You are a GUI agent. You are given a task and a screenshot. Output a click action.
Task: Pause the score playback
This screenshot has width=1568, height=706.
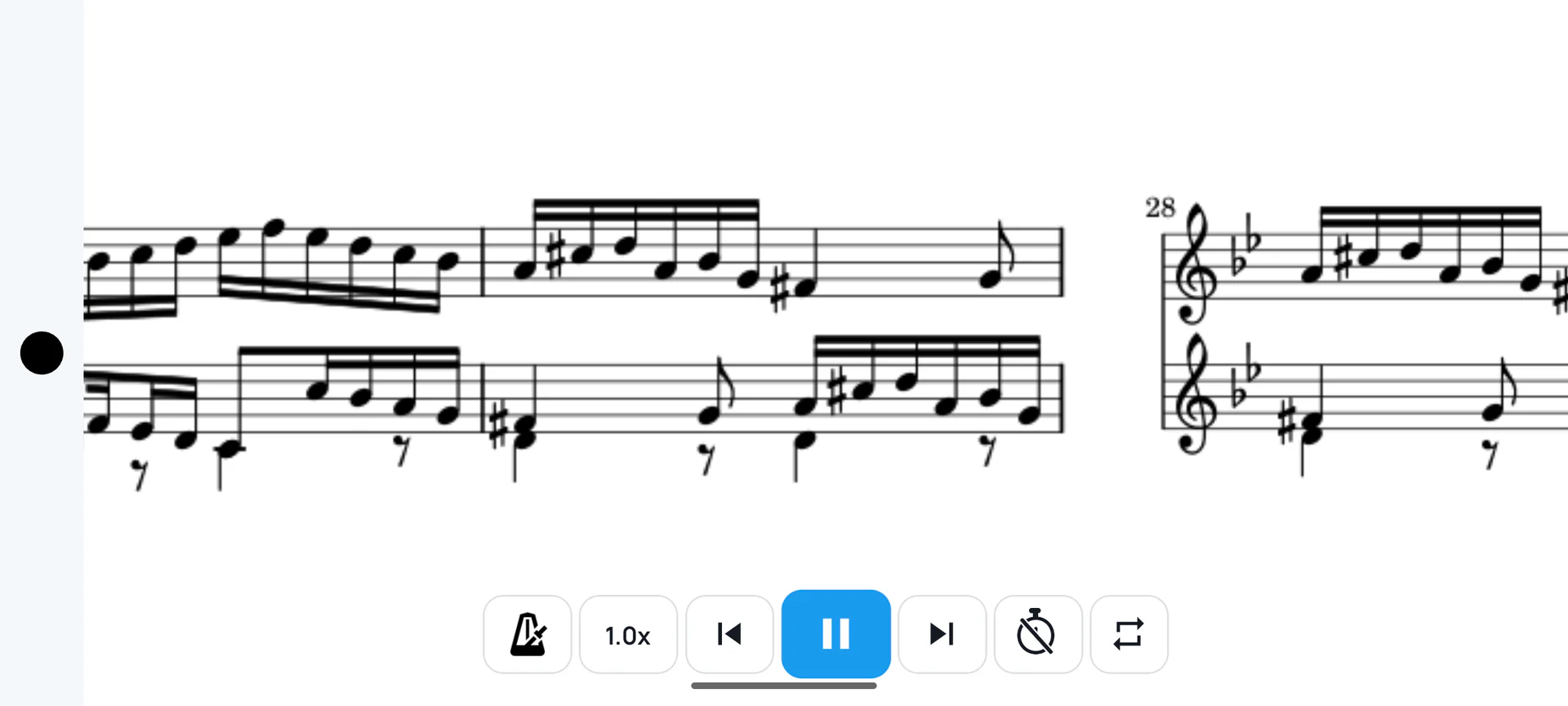point(835,634)
